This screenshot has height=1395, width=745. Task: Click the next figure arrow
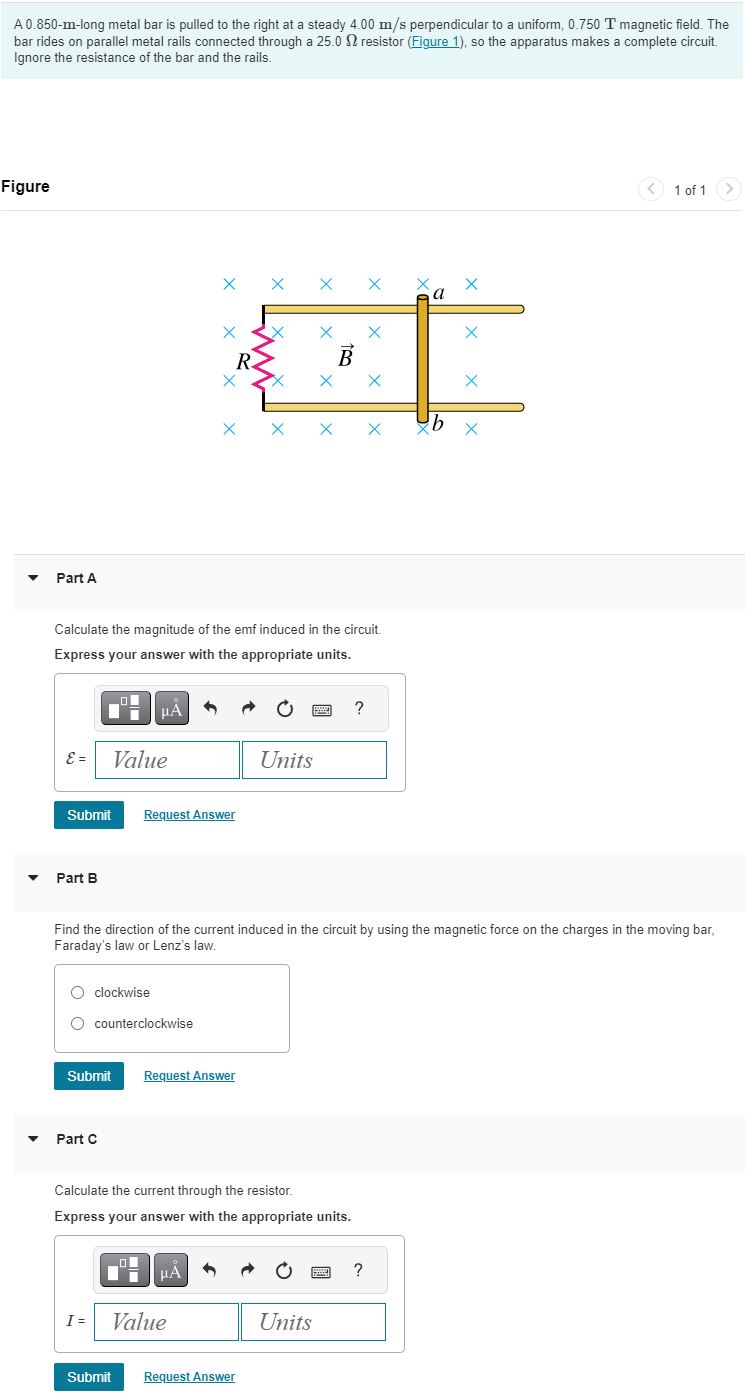point(729,189)
